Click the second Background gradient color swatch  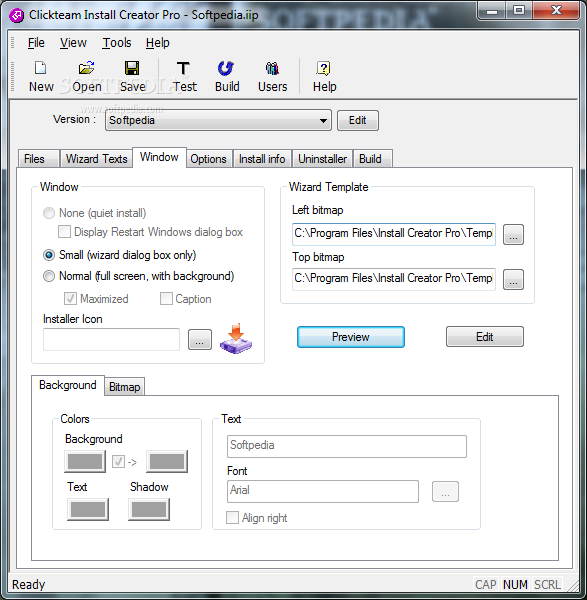167,461
